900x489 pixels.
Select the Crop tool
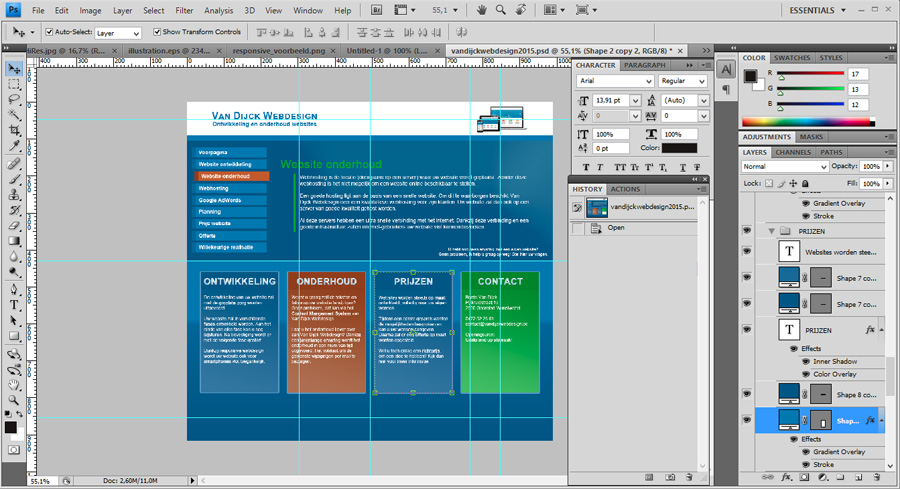coord(14,130)
